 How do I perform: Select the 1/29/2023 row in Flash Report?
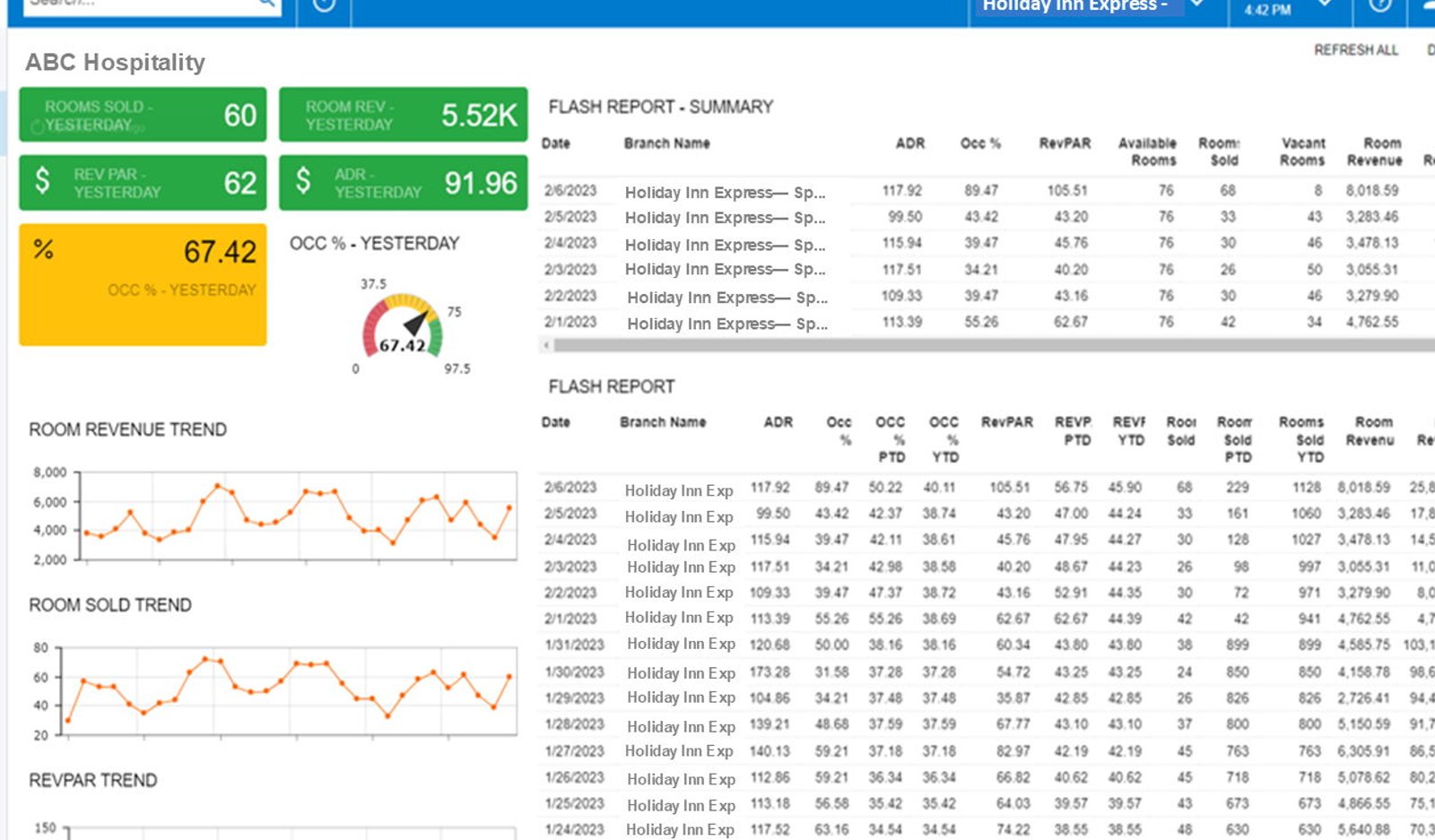coord(987,697)
